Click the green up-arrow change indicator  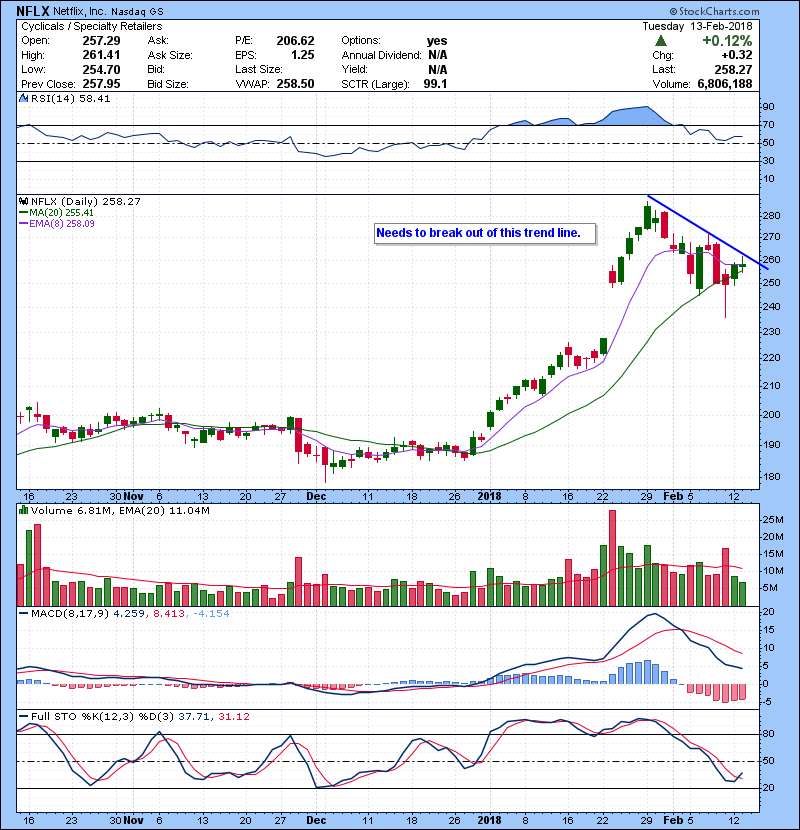tap(661, 41)
